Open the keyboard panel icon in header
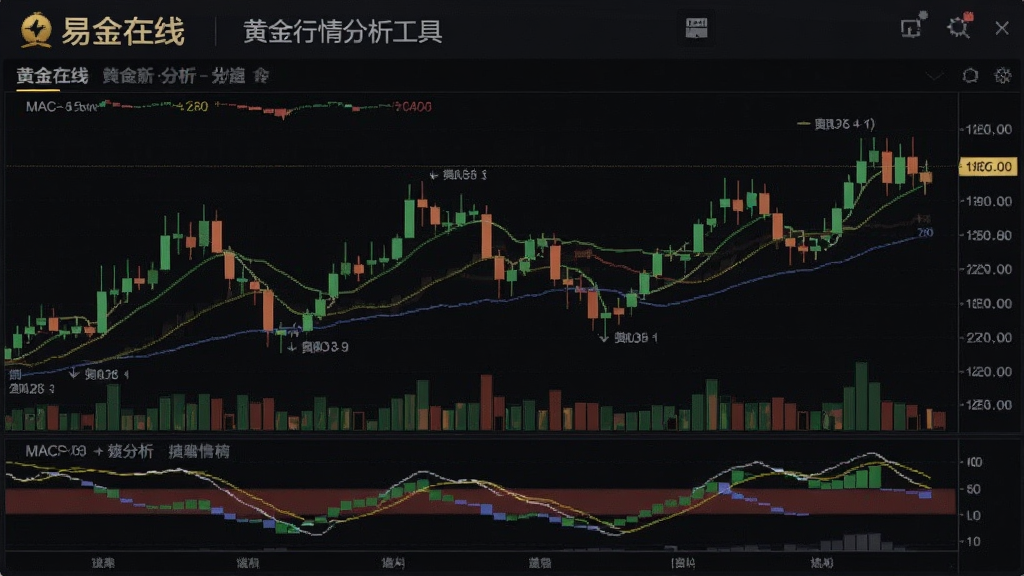 (697, 28)
